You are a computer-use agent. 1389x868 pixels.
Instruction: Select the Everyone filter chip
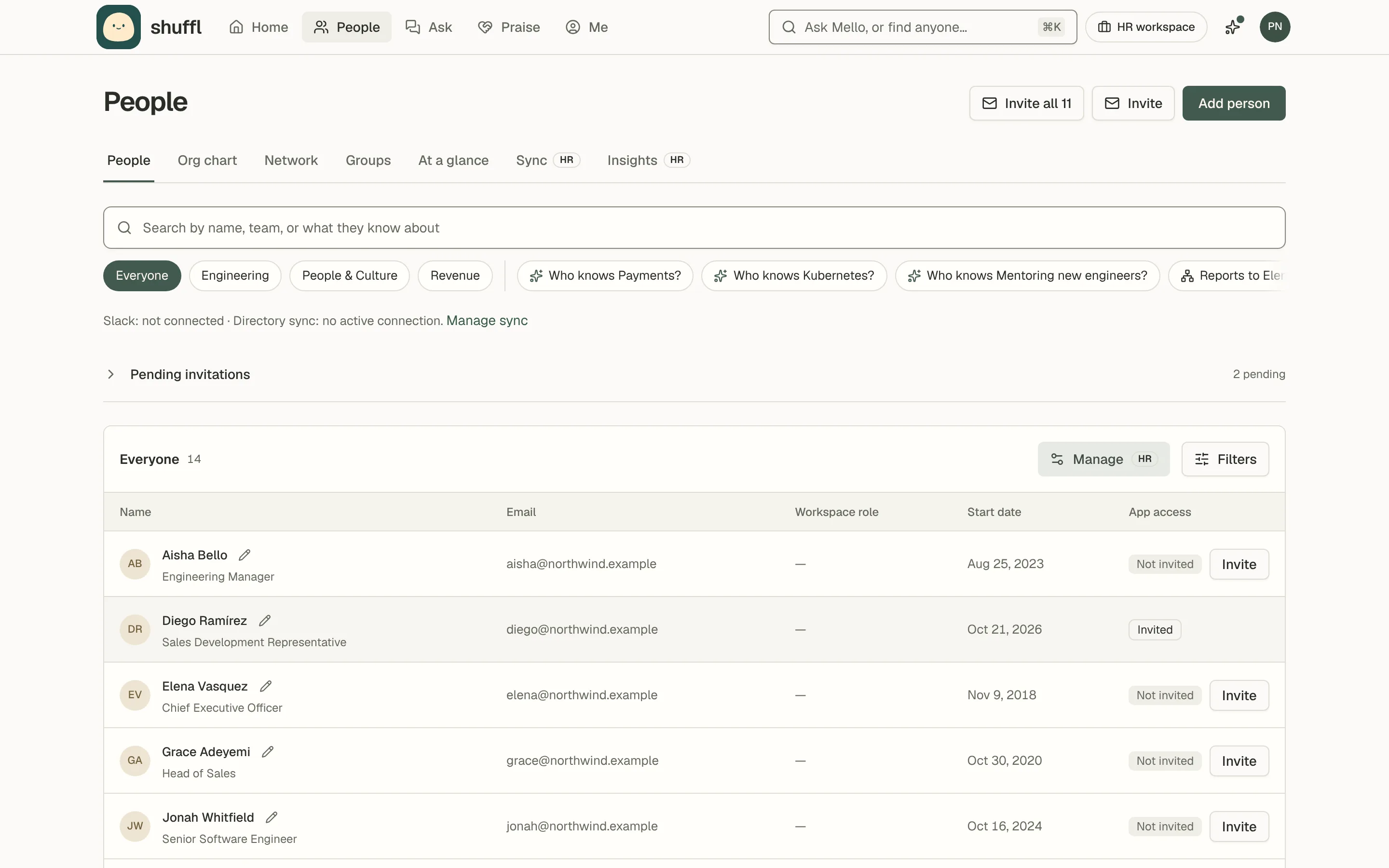click(x=142, y=275)
